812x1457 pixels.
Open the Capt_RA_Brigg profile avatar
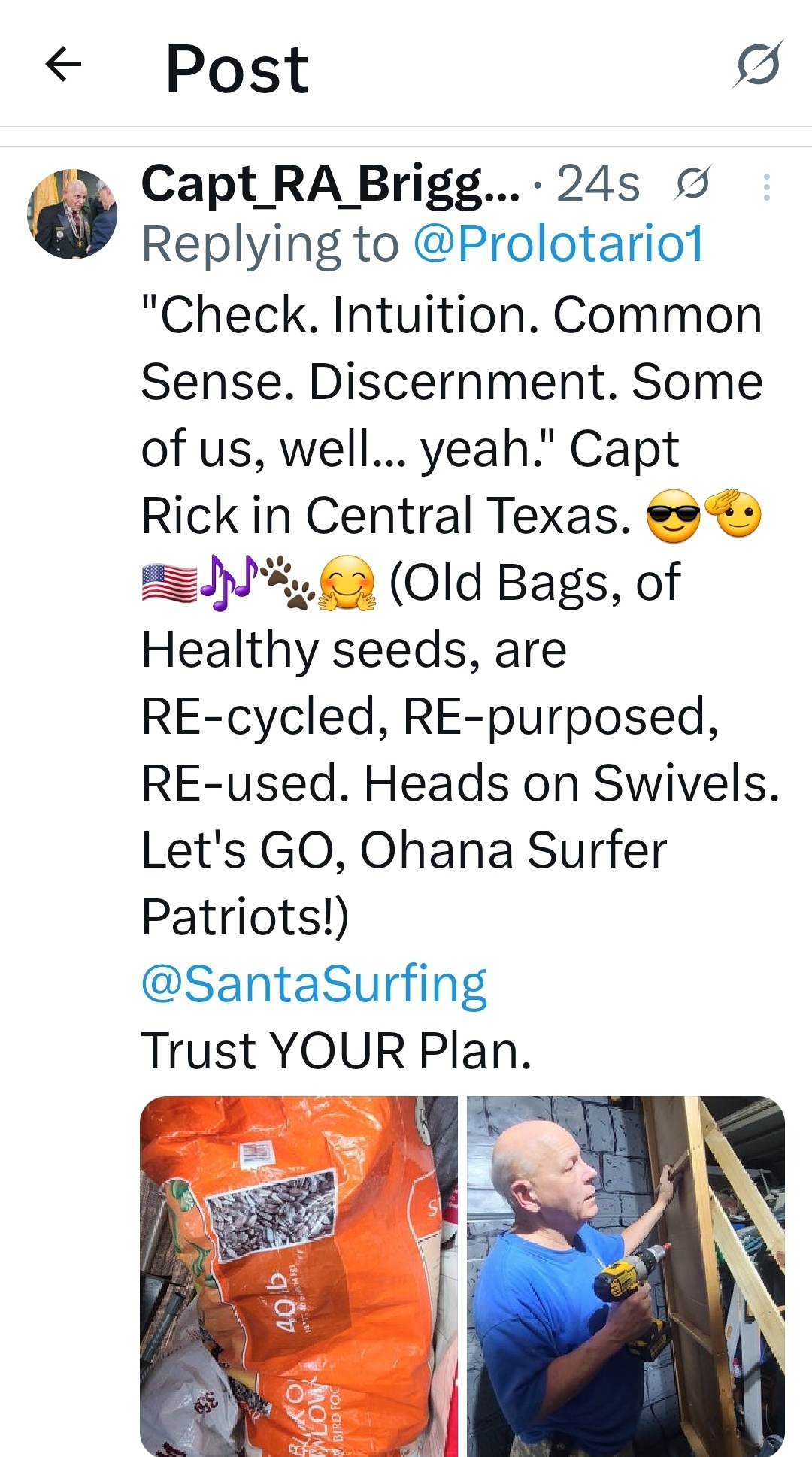click(x=72, y=214)
